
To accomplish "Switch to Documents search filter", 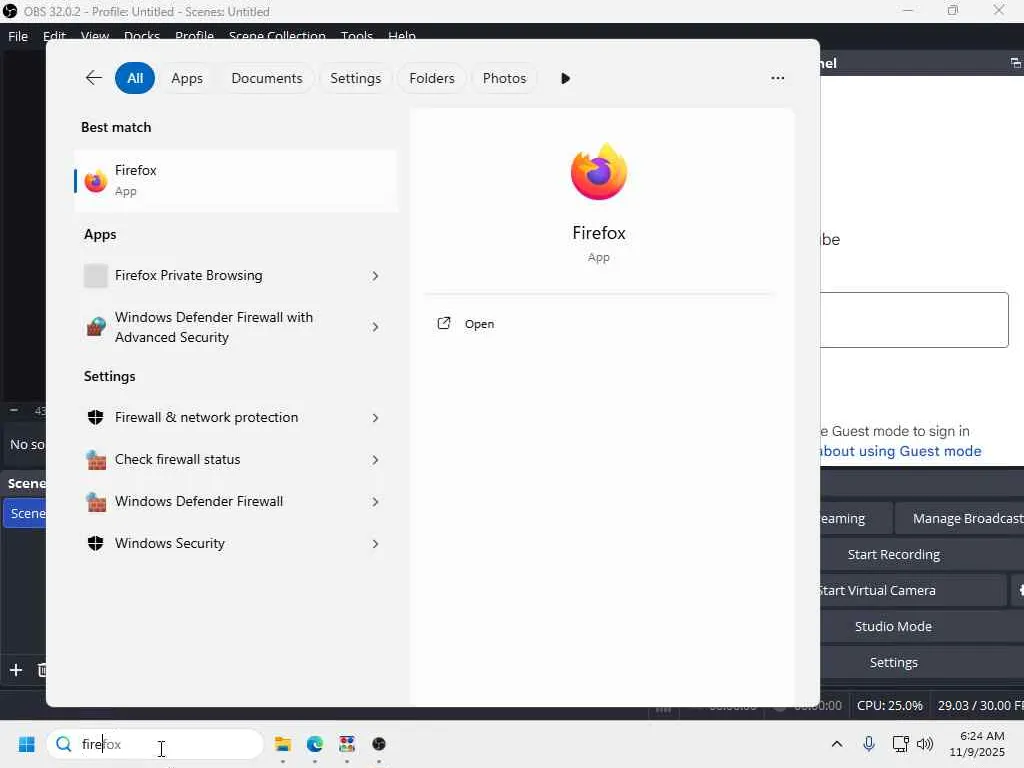I will click(x=266, y=78).
